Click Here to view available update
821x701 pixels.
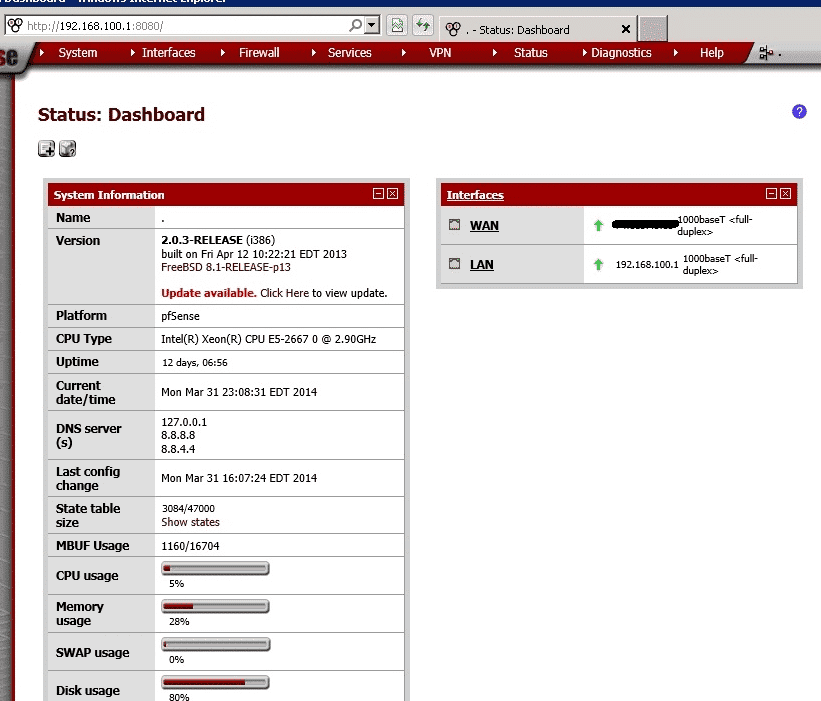click(284, 293)
